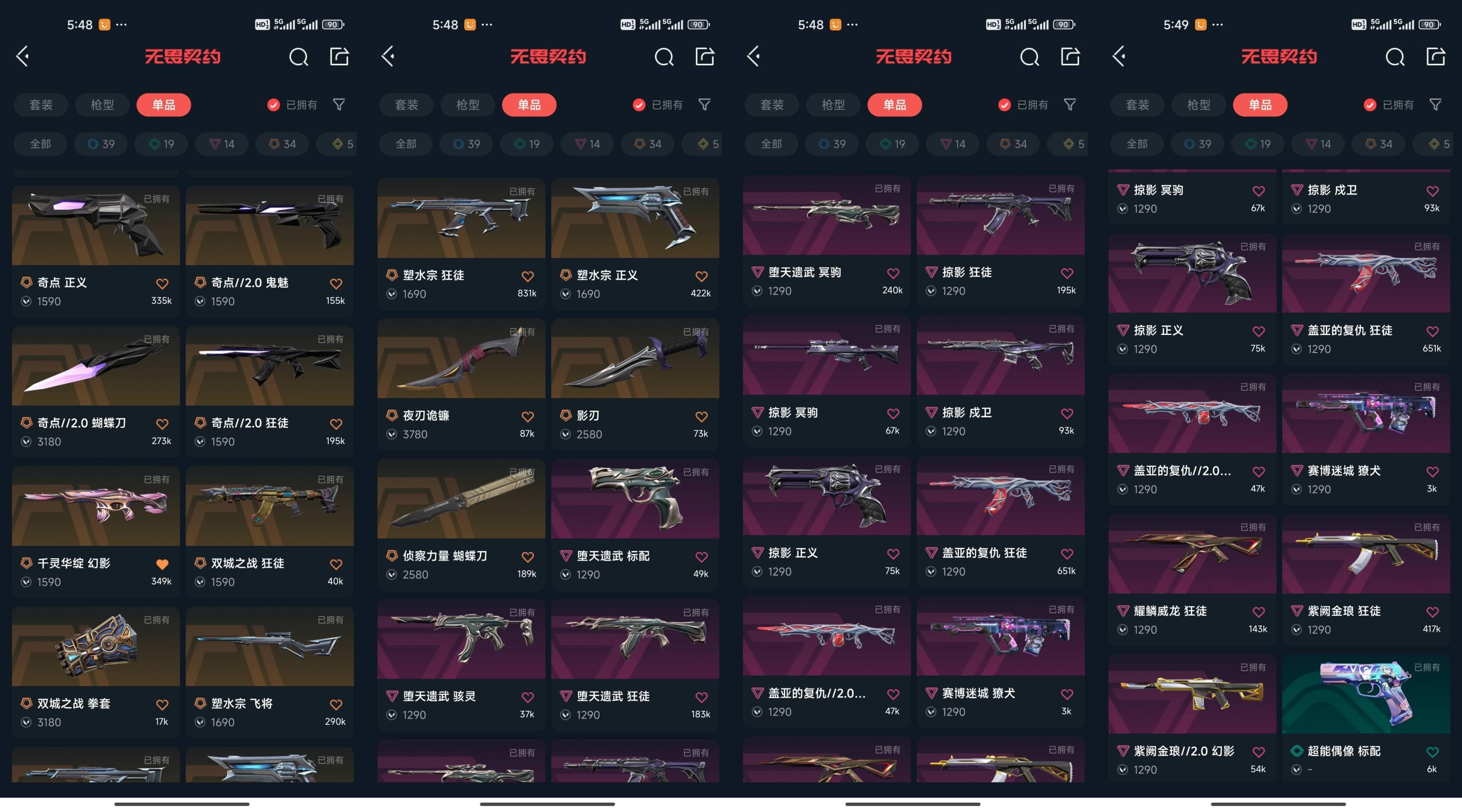Open the 夜刃诡镰 skin thumbnail
The width and height of the screenshot is (1462, 812).
(x=461, y=358)
